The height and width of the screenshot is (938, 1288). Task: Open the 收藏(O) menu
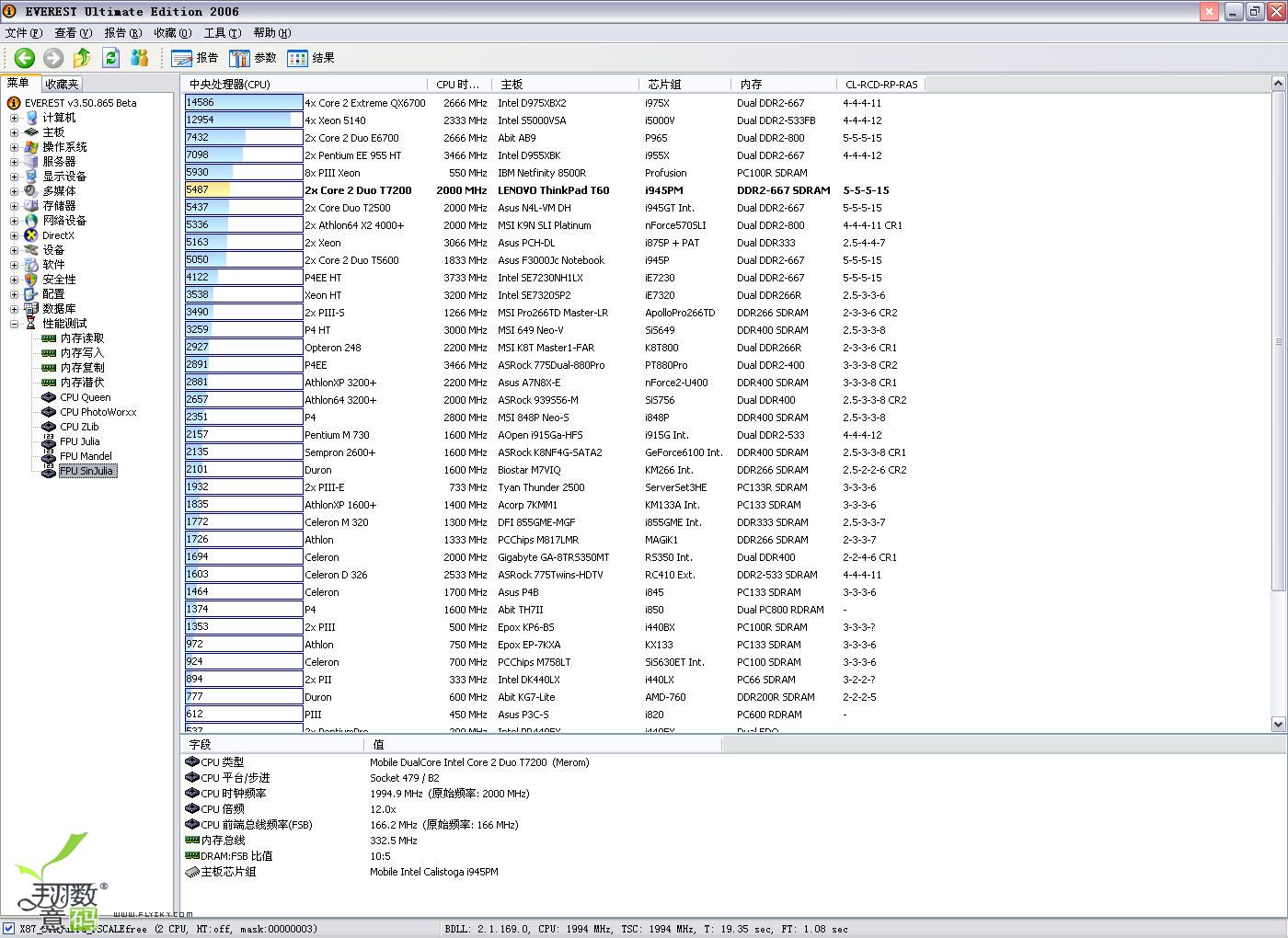(x=173, y=33)
